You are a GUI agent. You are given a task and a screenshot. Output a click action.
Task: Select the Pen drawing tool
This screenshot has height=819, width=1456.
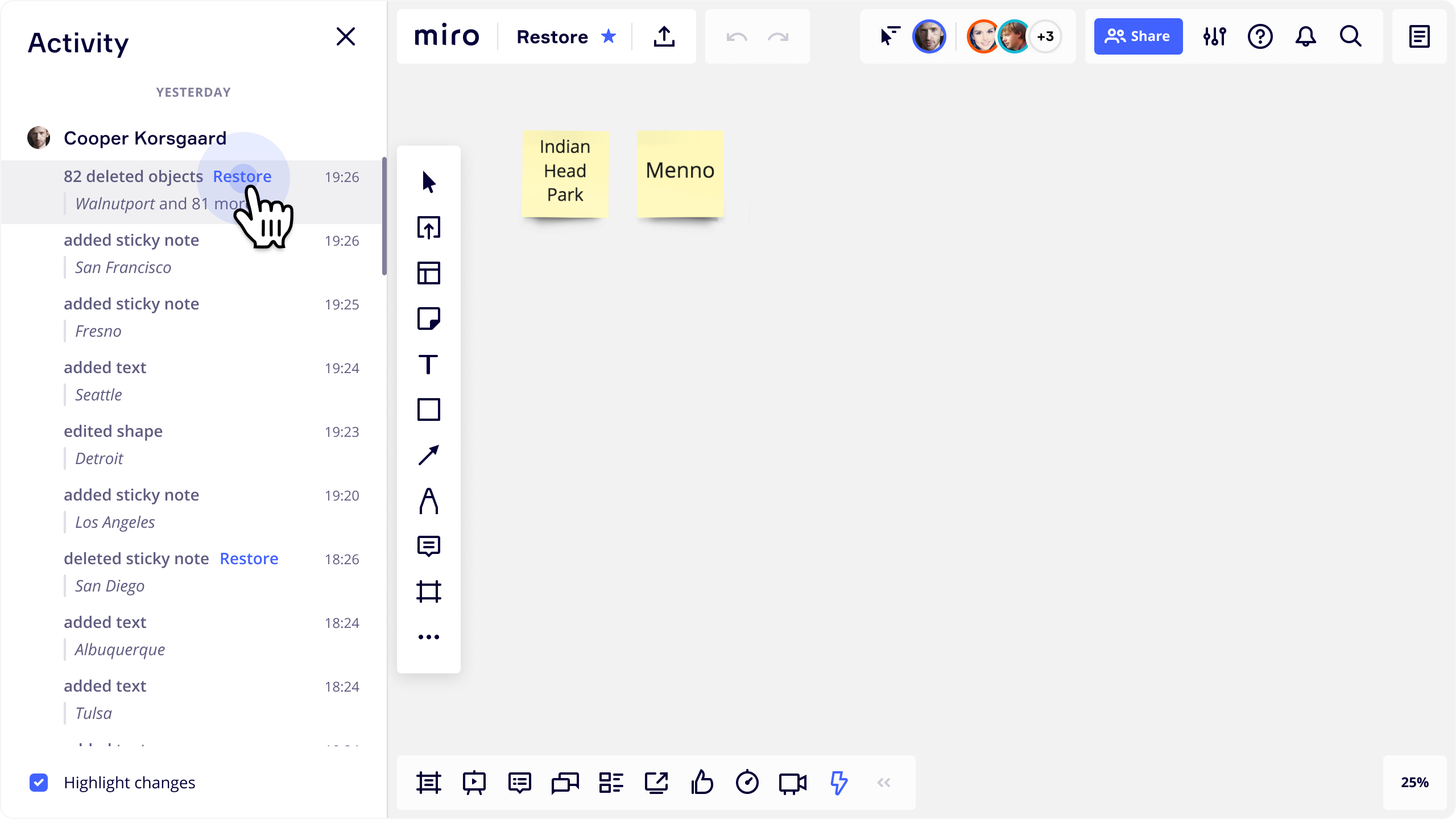(429, 500)
